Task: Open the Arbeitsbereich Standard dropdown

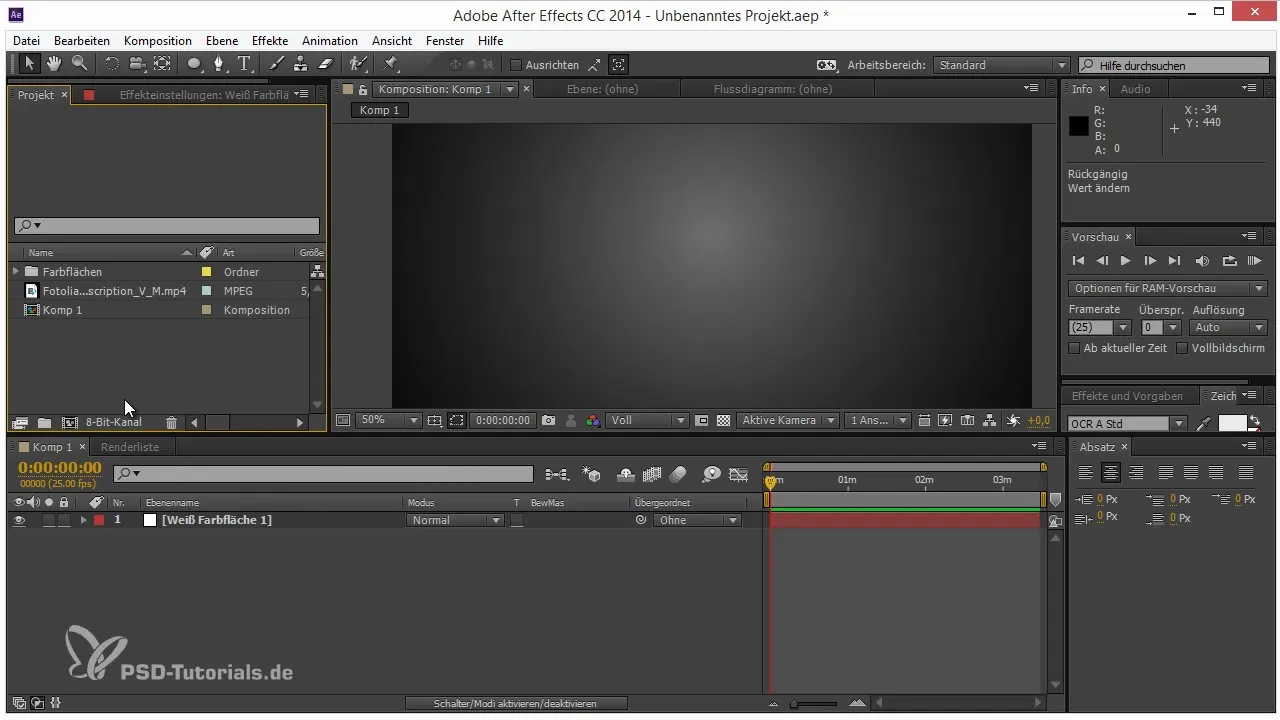Action: point(1002,65)
